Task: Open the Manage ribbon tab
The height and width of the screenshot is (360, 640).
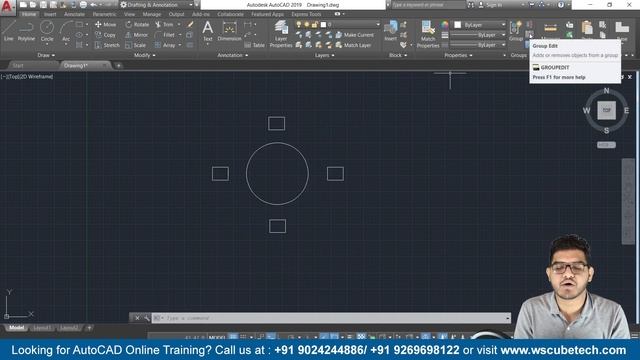Action: coord(151,14)
